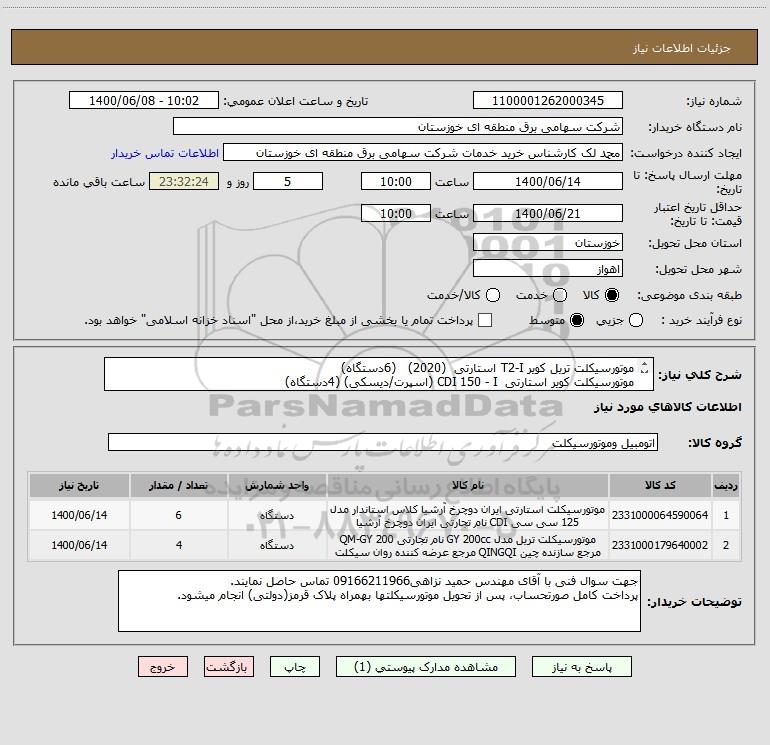Click quantity 4 in row 2
This screenshot has width=770, height=745.
pyautogui.click(x=179, y=545)
